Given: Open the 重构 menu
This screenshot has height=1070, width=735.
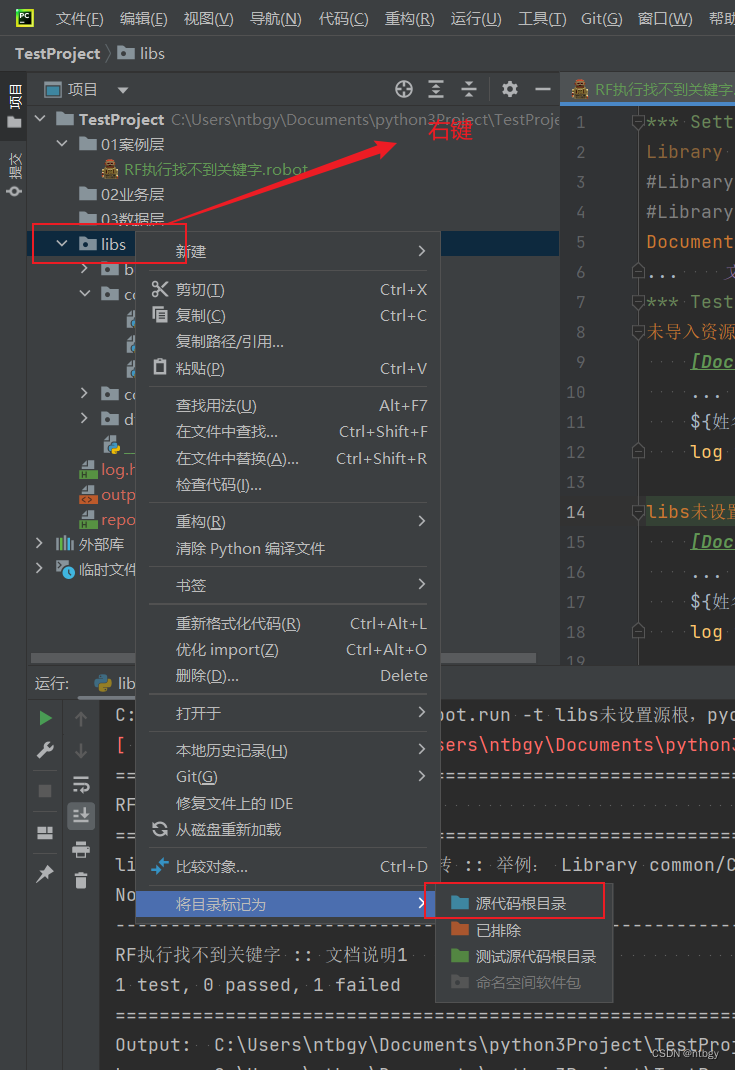Looking at the screenshot, I should click(409, 18).
